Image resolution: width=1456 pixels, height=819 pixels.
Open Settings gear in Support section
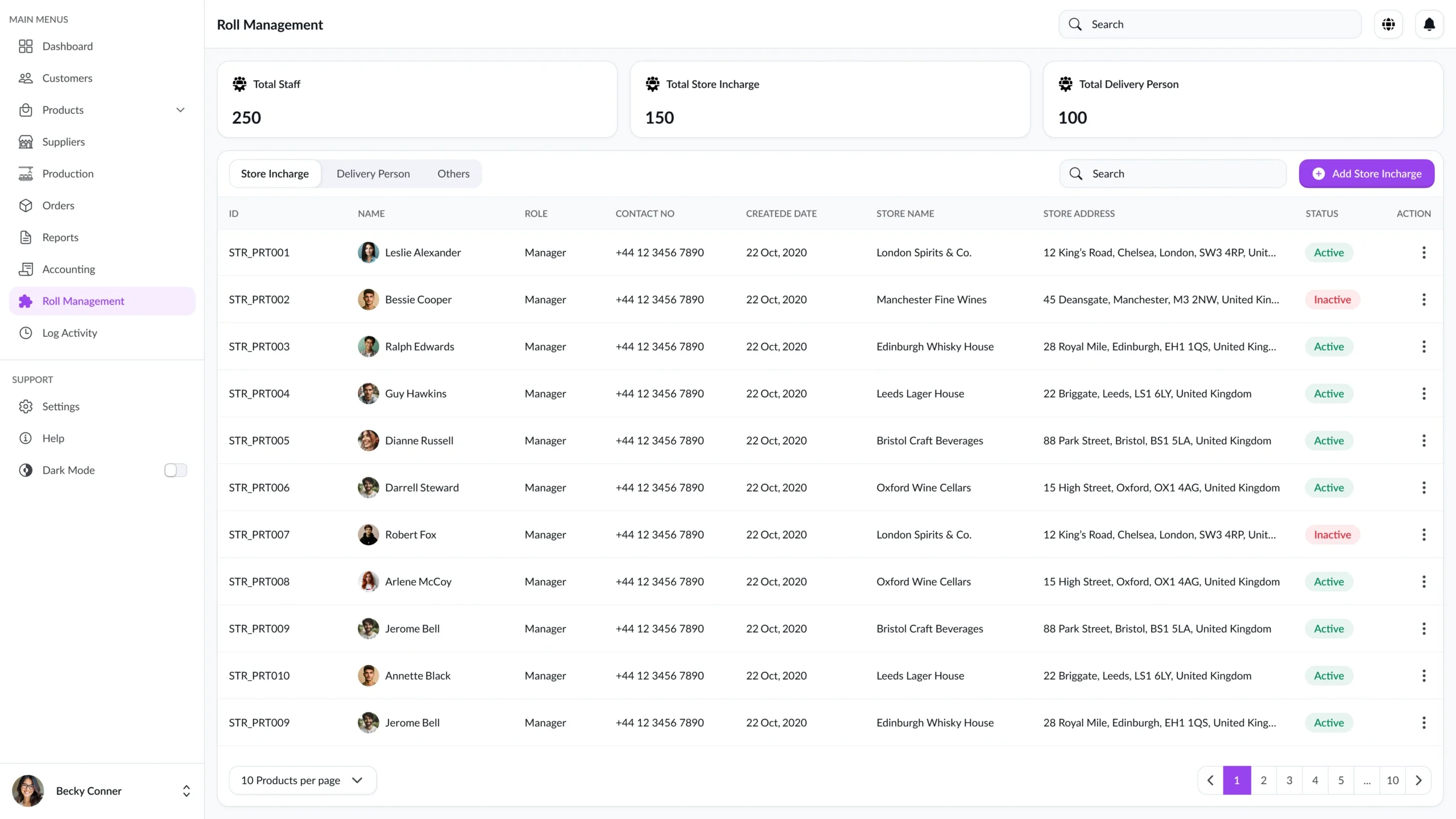point(26,406)
